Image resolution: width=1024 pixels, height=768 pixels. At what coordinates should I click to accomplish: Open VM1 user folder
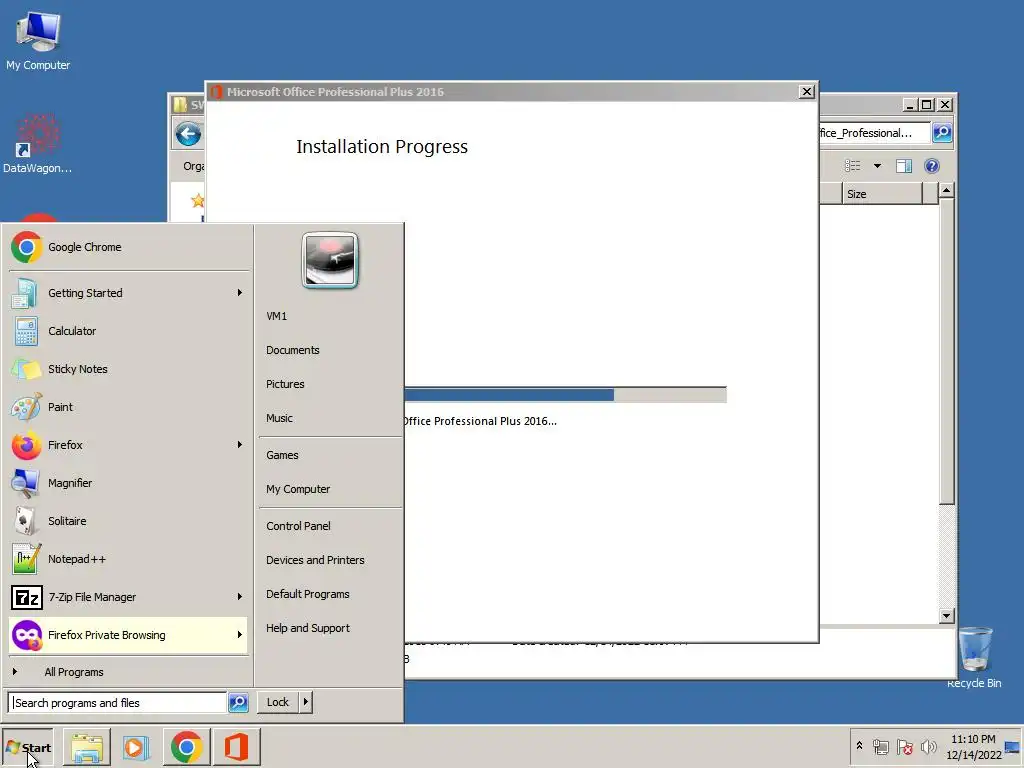click(x=276, y=316)
